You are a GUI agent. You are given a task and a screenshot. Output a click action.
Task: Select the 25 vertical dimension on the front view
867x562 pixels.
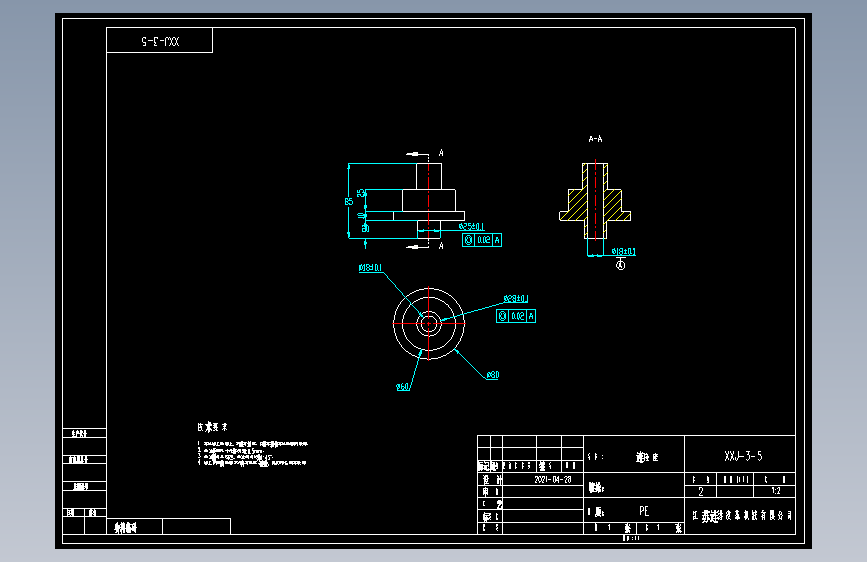(x=361, y=193)
